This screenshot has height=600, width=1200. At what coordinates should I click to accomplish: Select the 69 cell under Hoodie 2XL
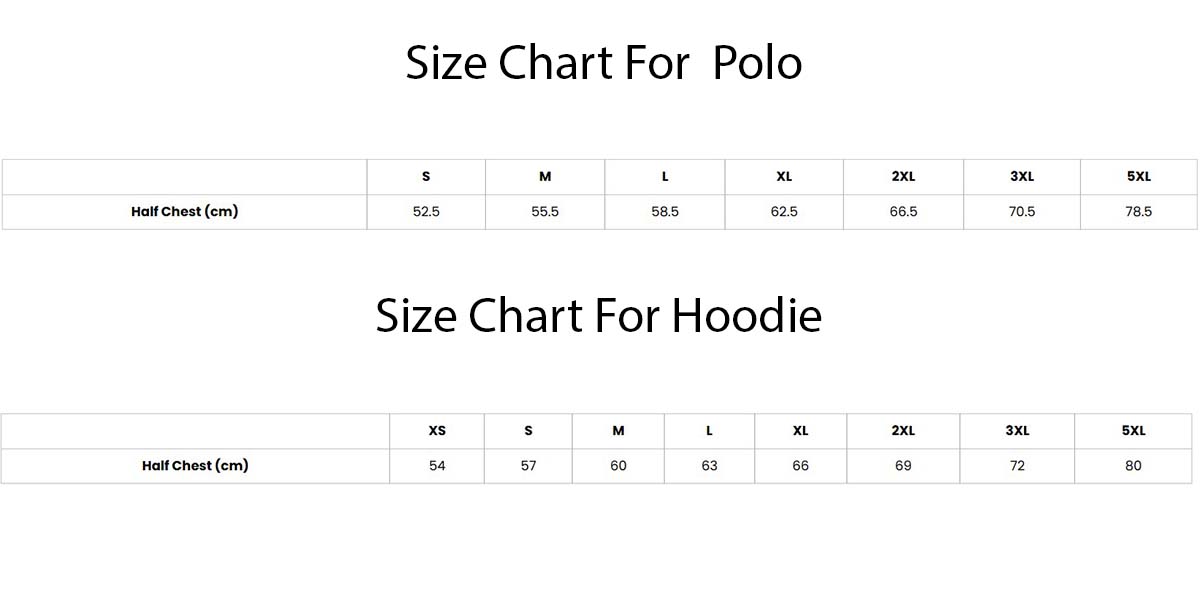(903, 466)
